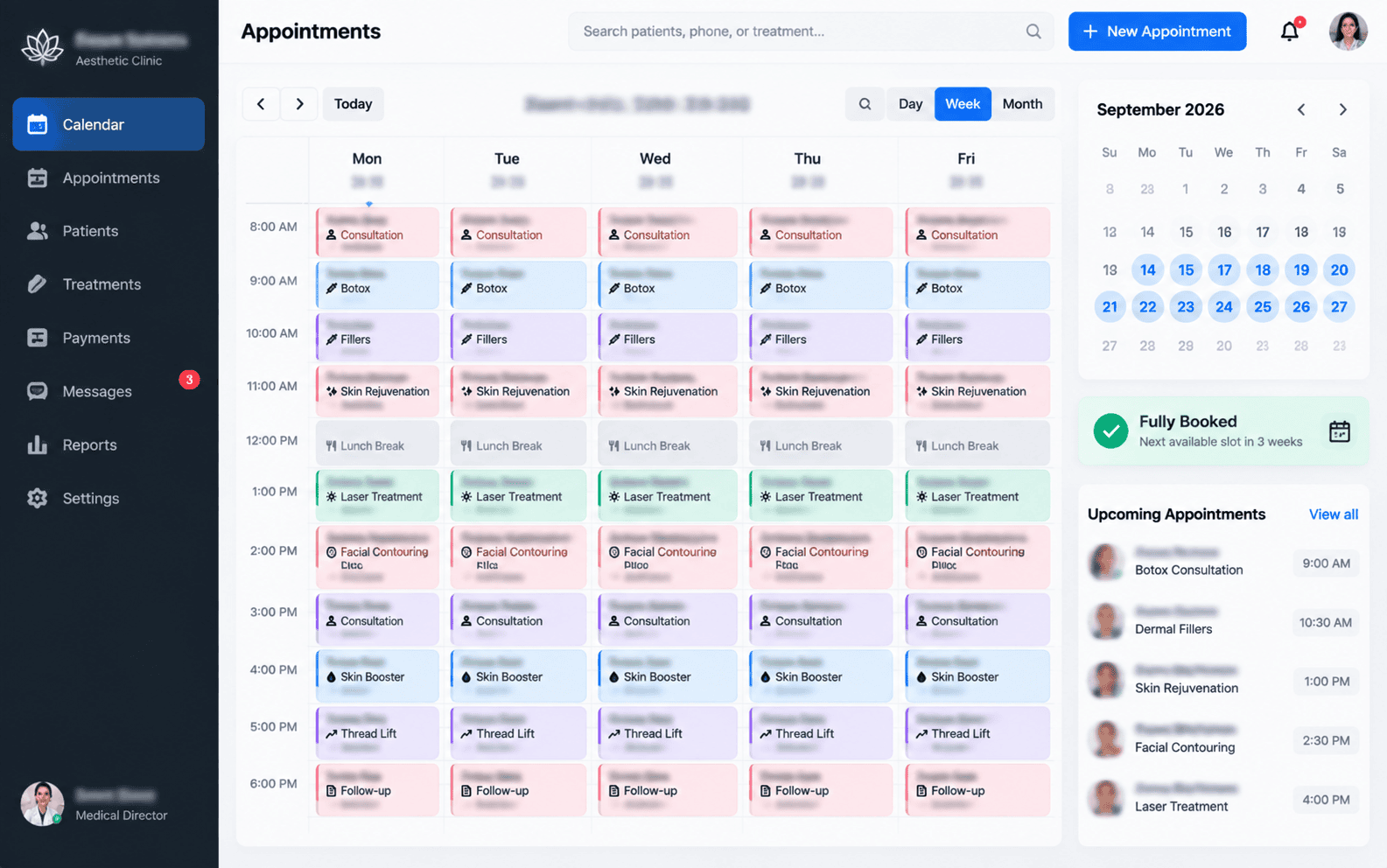Click the calendar icon on Fully Booked card
Image resolution: width=1387 pixels, height=868 pixels.
coord(1340,431)
